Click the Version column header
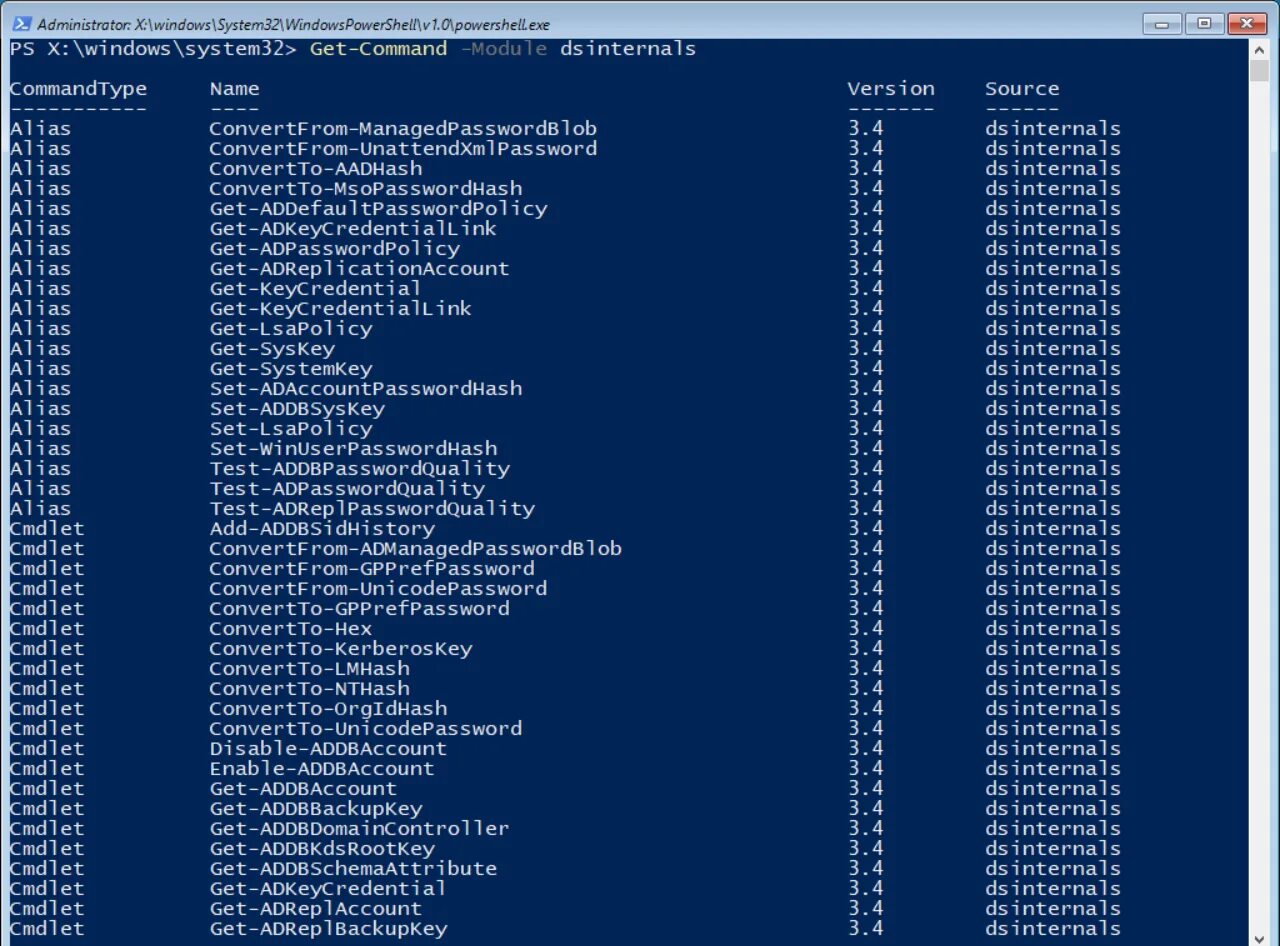This screenshot has width=1280, height=946. [x=891, y=89]
